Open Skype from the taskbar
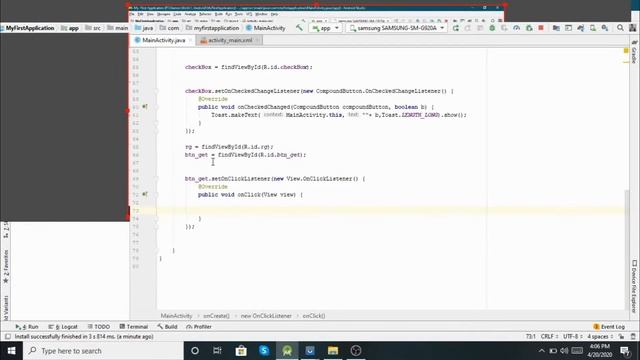The width and height of the screenshot is (640, 360). (x=264, y=351)
